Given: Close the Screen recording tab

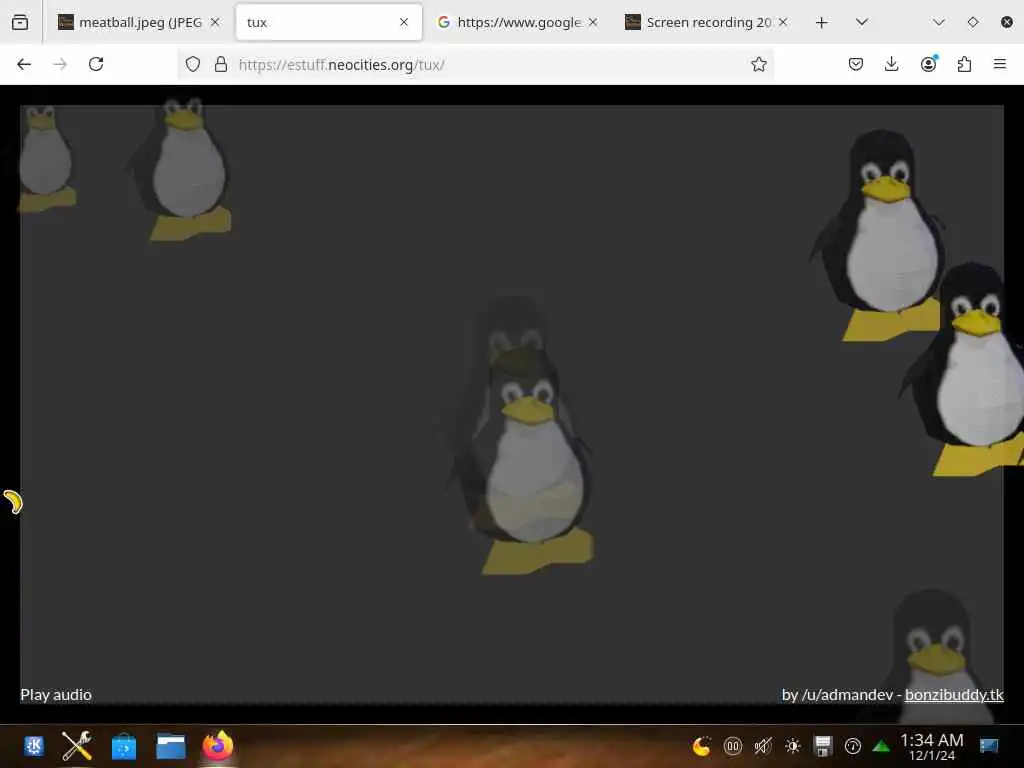Looking at the screenshot, I should (783, 22).
